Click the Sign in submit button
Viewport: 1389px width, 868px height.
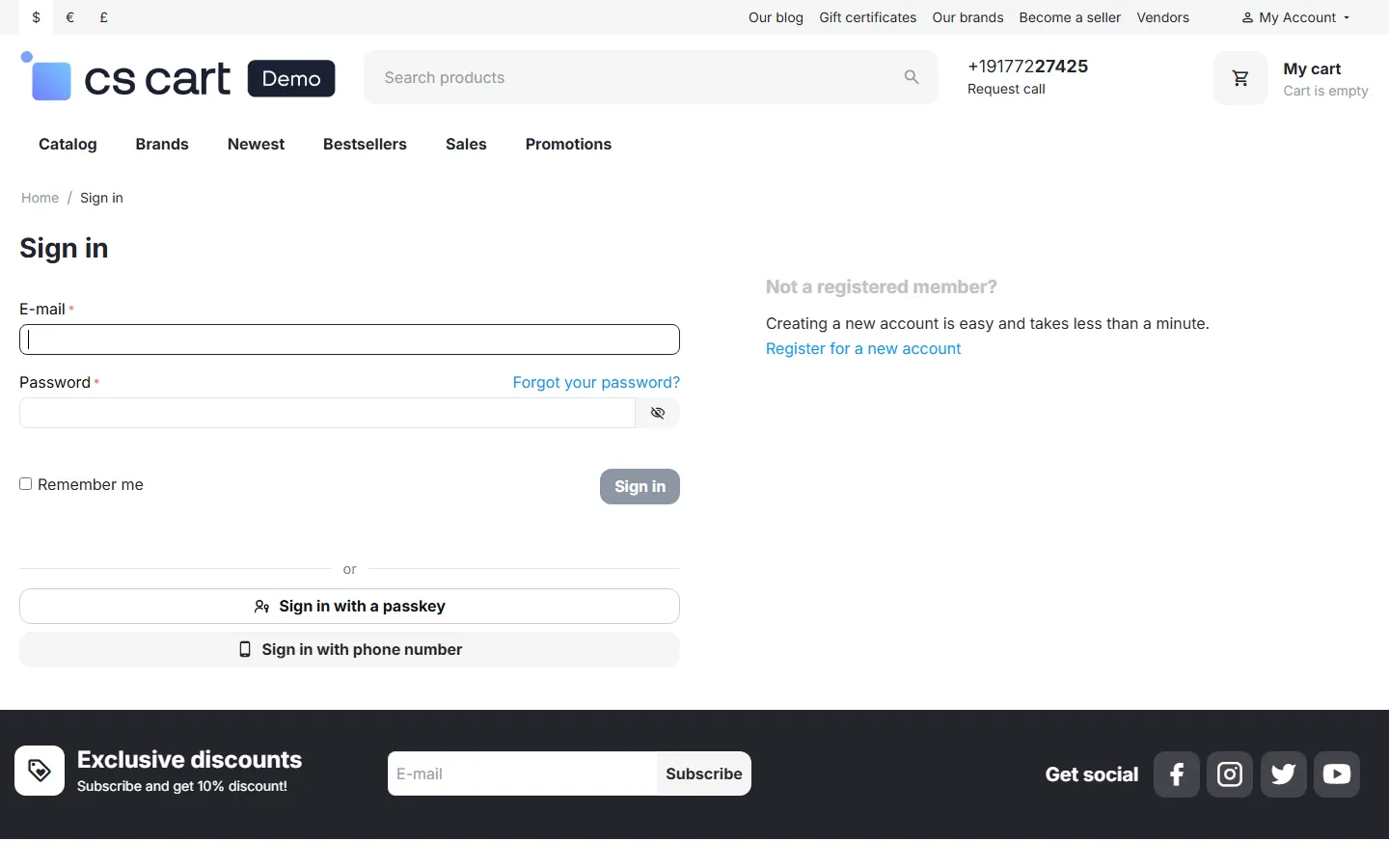point(640,486)
